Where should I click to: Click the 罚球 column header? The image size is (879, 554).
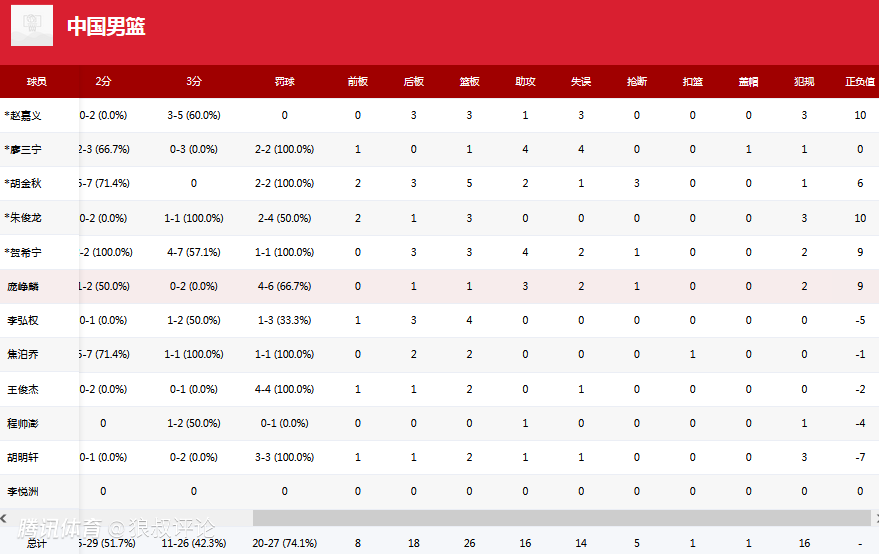tap(284, 82)
